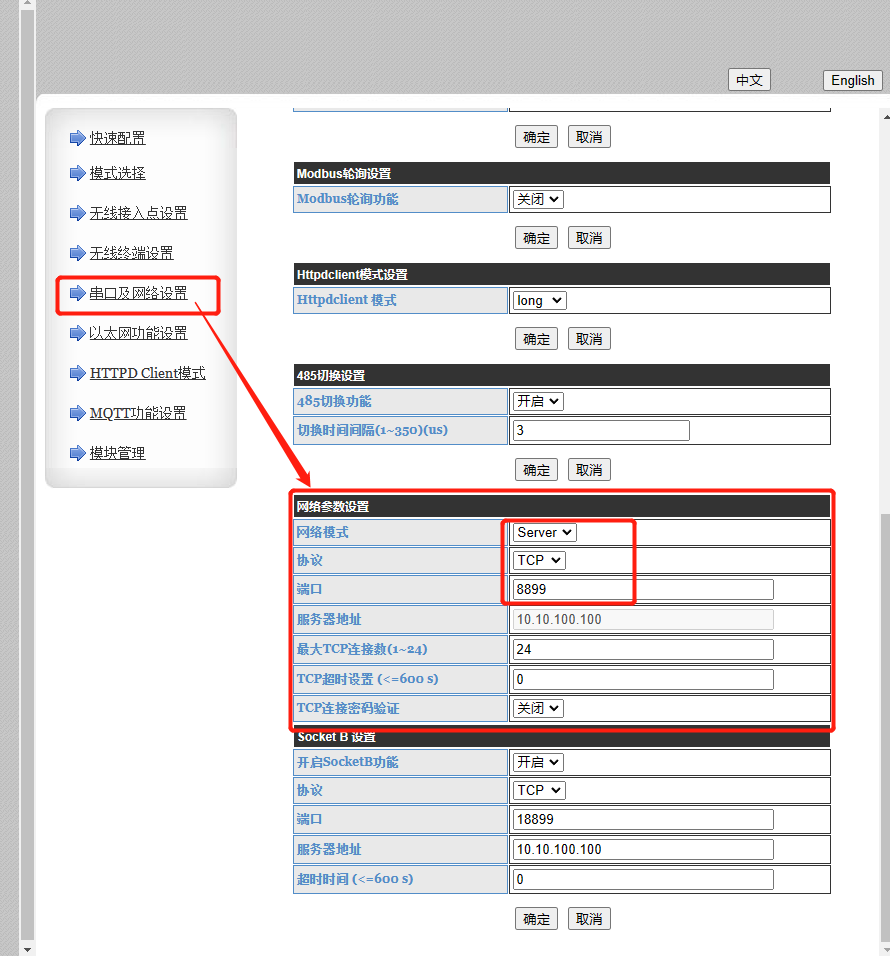Toggle the TCP连接密码验证 selector
This screenshot has width=890, height=956.
pos(538,708)
